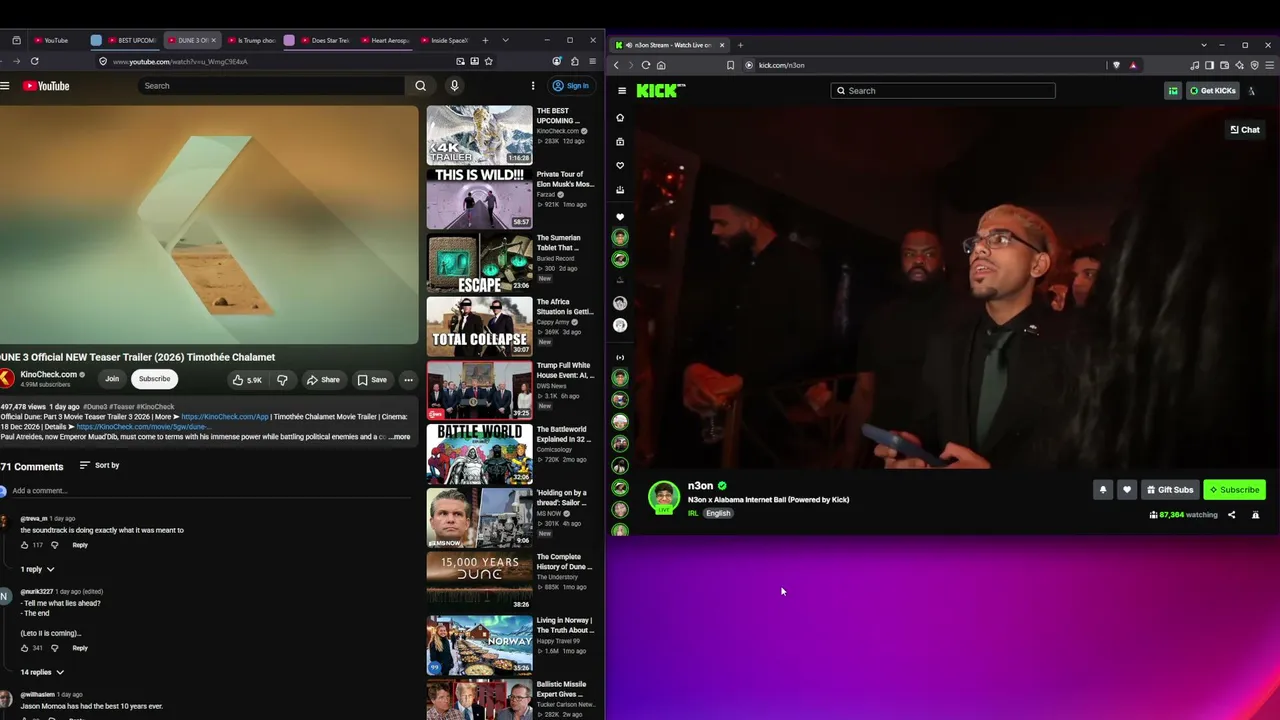Save the Dune 3 video to playlist
Viewport: 1280px width, 720px height.
pyautogui.click(x=372, y=380)
